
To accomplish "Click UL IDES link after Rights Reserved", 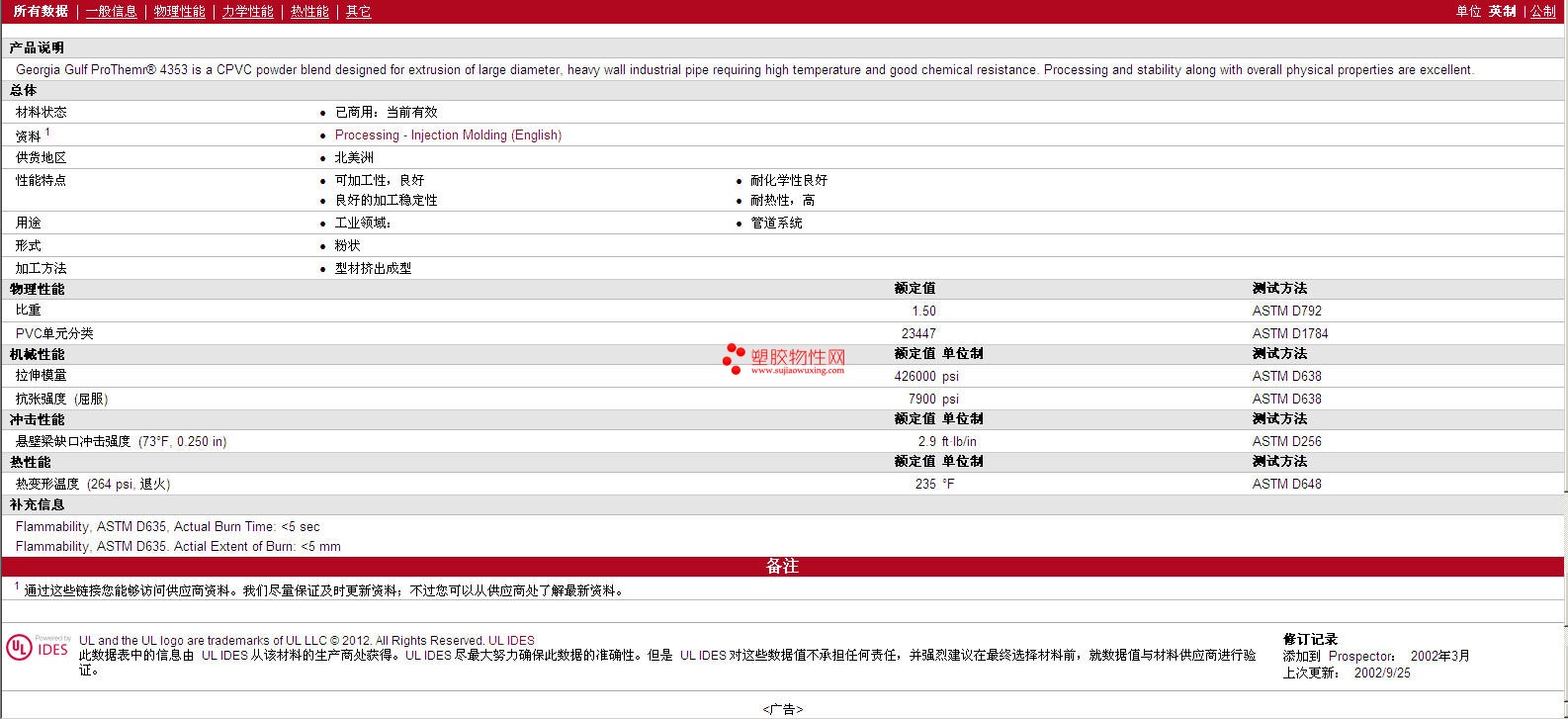I will (x=511, y=641).
